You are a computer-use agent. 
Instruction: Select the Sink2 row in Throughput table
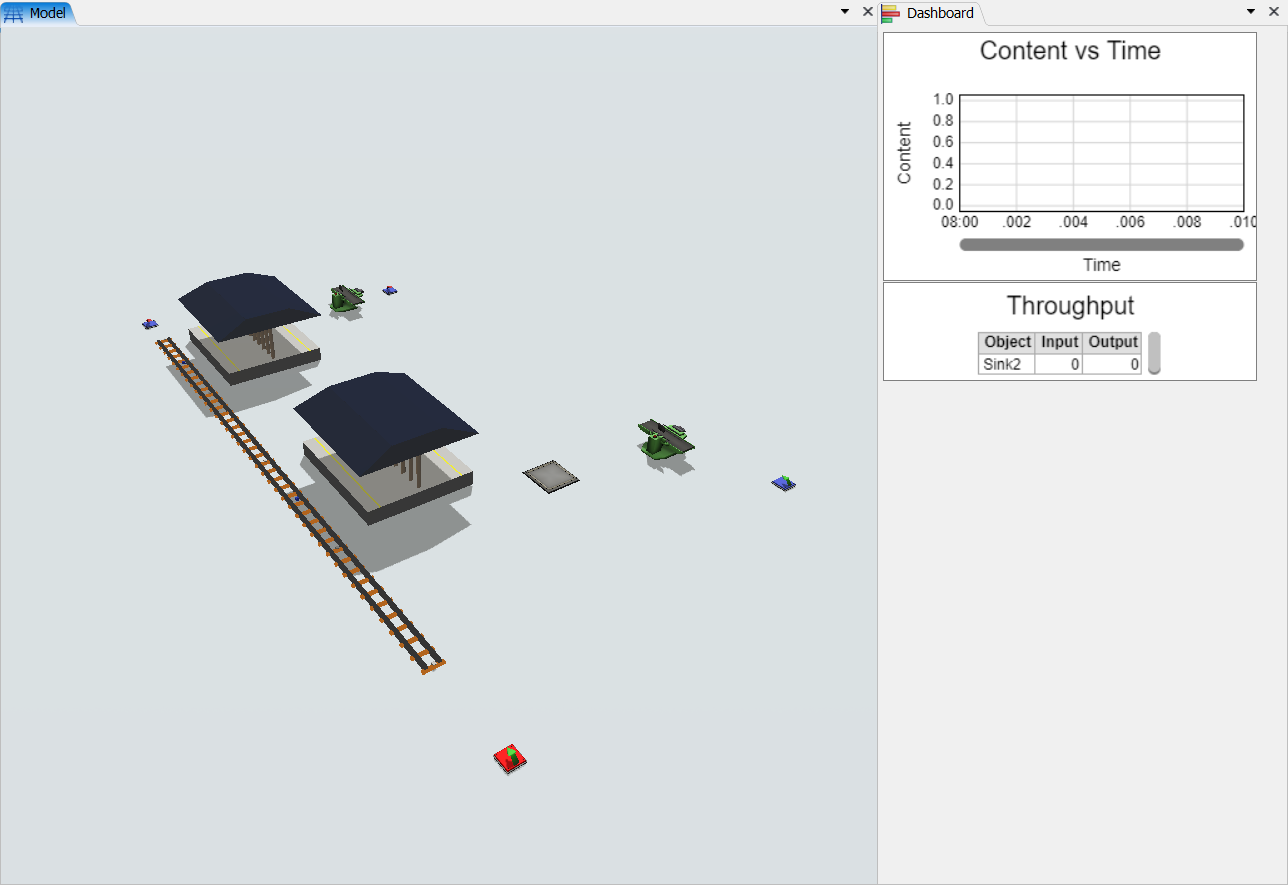pos(1006,365)
